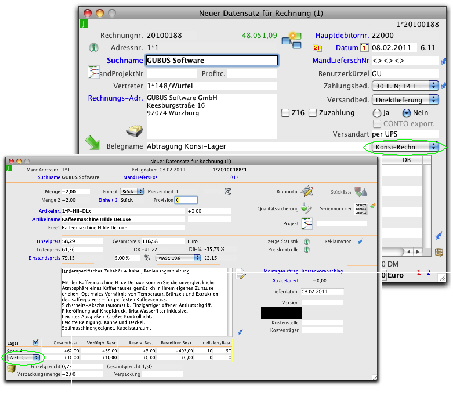Toggle the Zuzahlung checkbox
This screenshot has height=393, width=453.
click(x=312, y=113)
